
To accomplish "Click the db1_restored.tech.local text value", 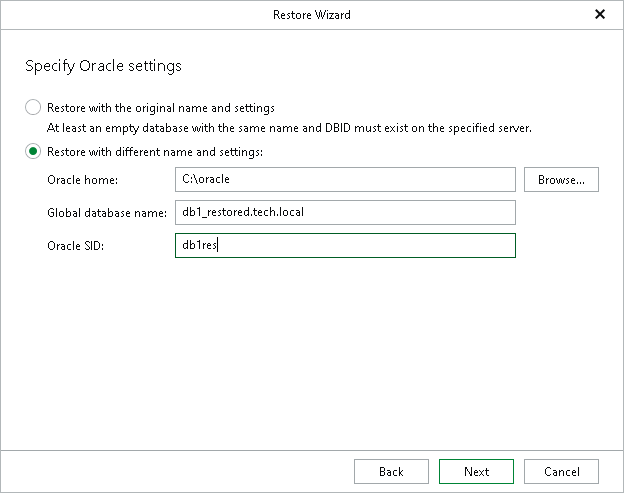I will pyautogui.click(x=243, y=212).
